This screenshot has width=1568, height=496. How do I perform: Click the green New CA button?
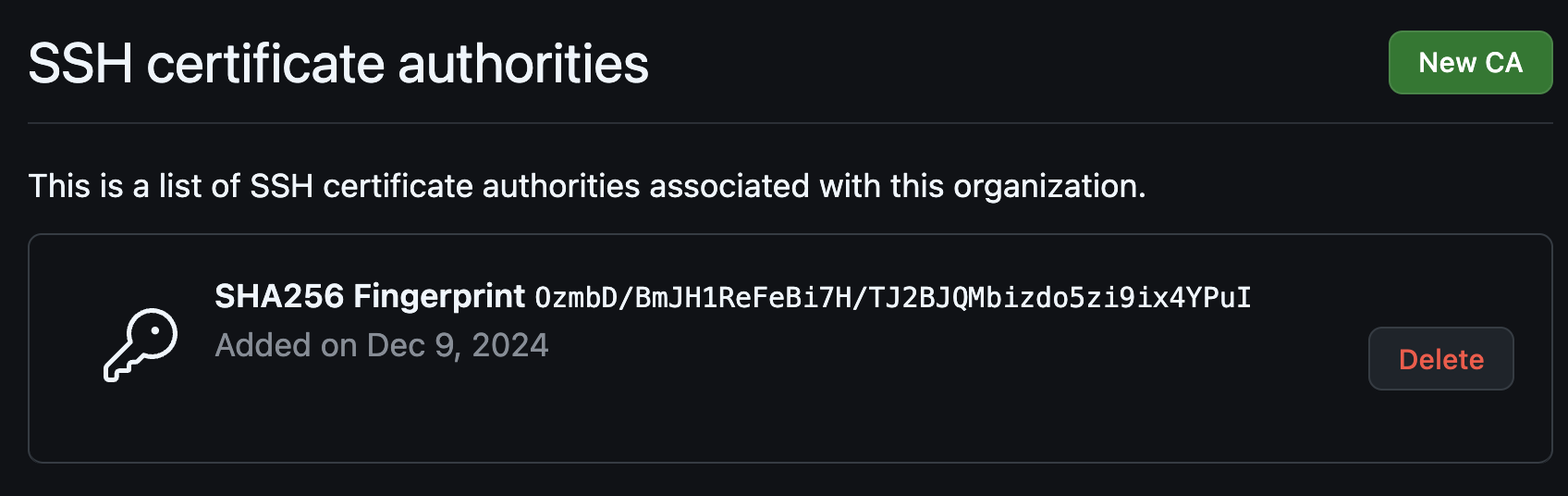click(1470, 63)
